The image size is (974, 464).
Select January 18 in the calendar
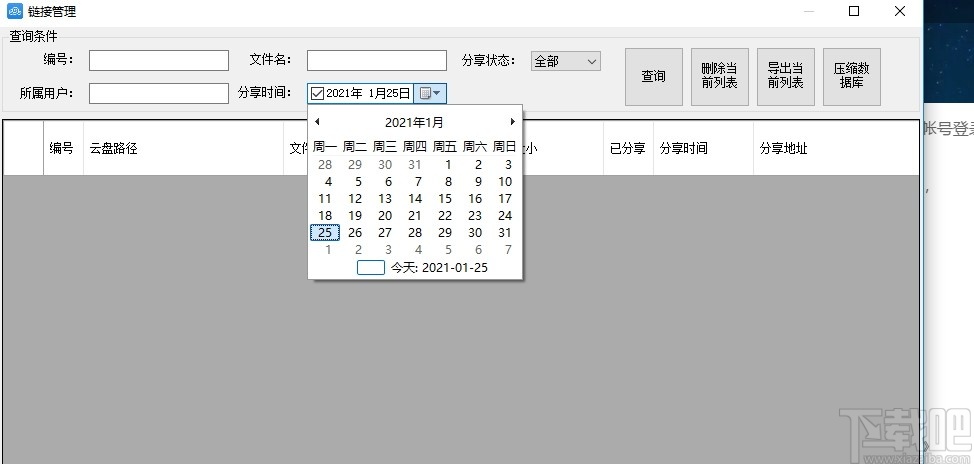pyautogui.click(x=325, y=216)
